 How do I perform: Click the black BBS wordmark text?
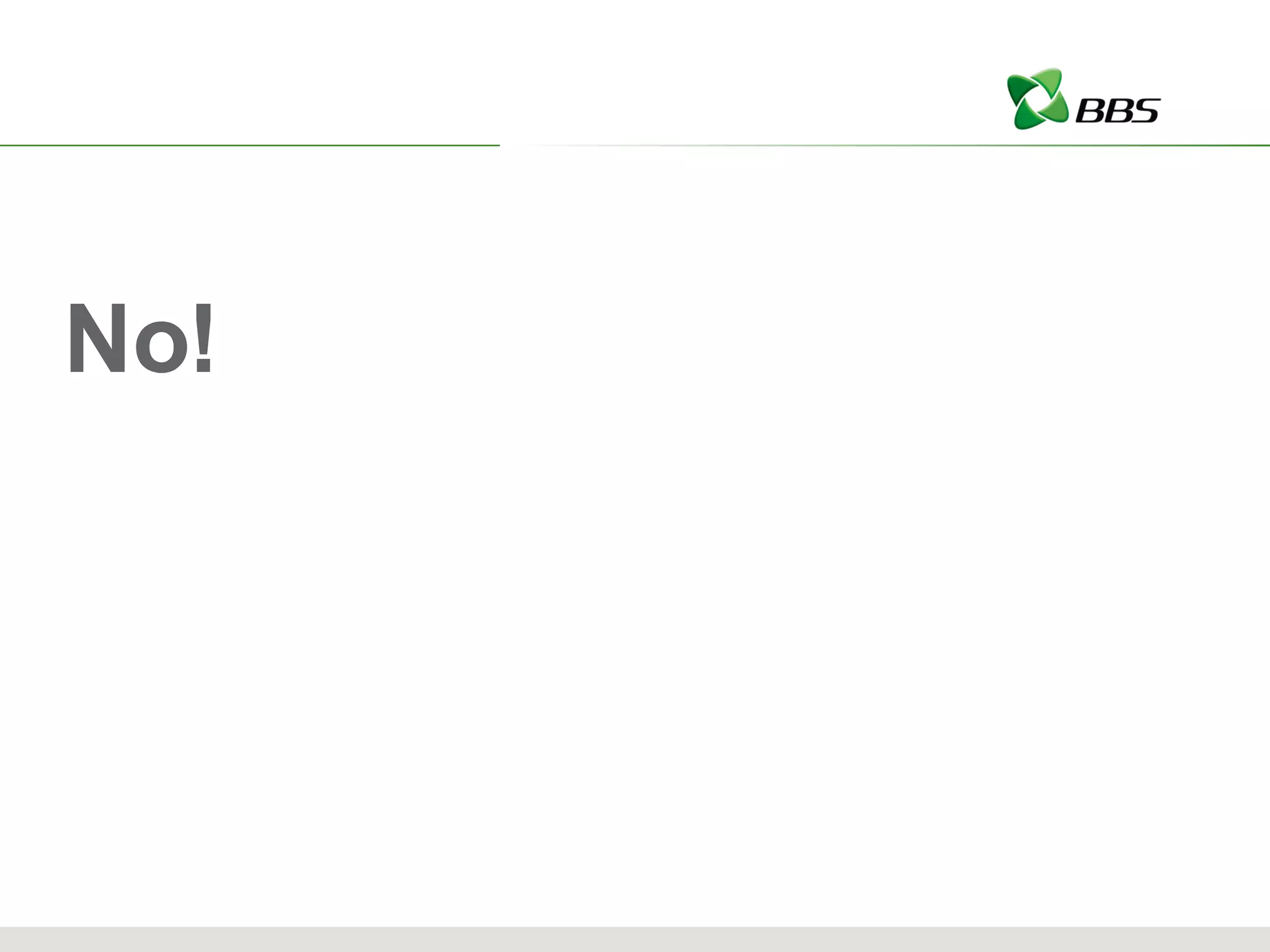click(1117, 110)
